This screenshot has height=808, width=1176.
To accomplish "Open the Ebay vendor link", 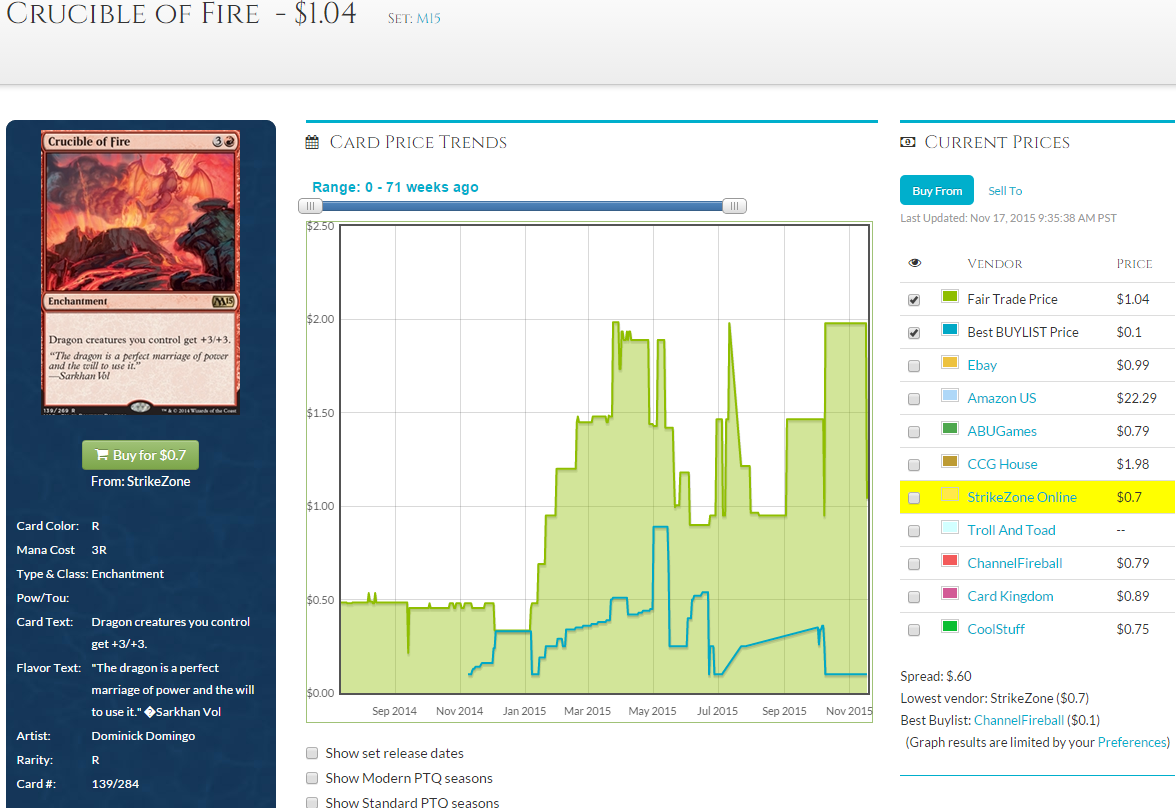I will 982,365.
